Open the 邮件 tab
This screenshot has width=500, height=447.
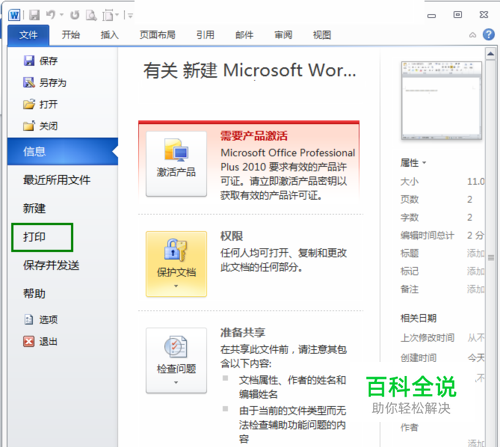tap(244, 35)
